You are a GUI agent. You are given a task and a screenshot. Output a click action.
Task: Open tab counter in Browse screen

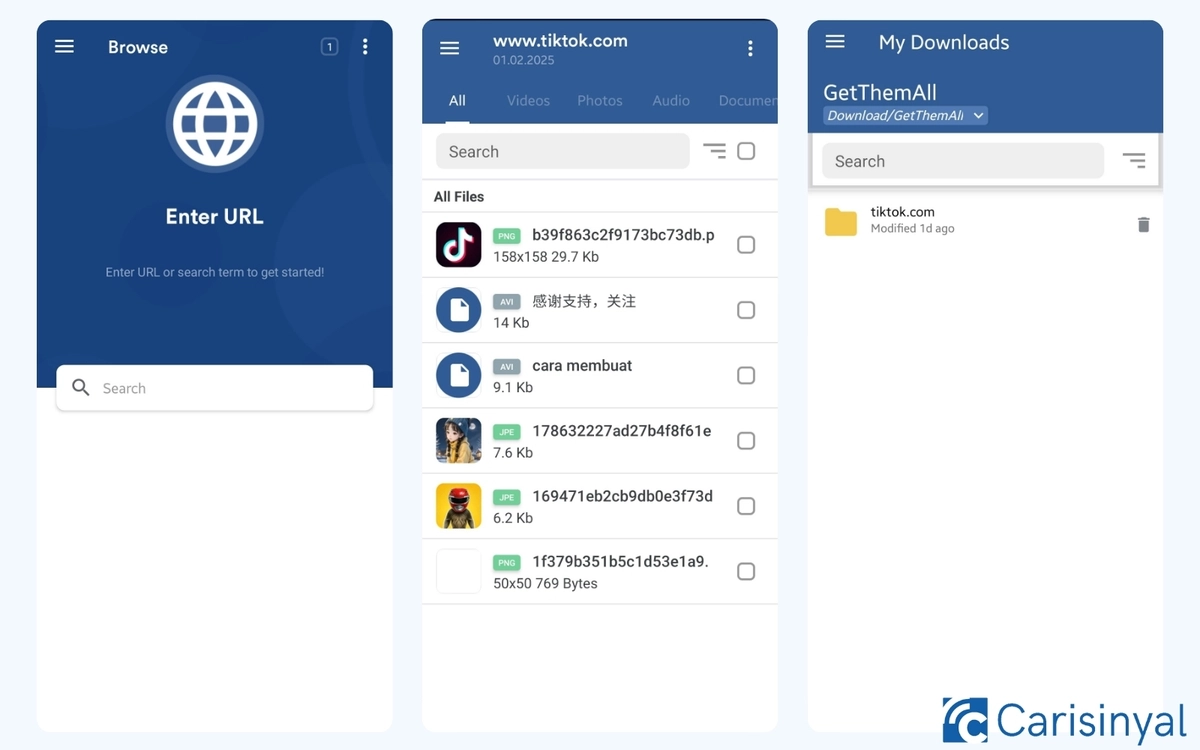pyautogui.click(x=329, y=46)
